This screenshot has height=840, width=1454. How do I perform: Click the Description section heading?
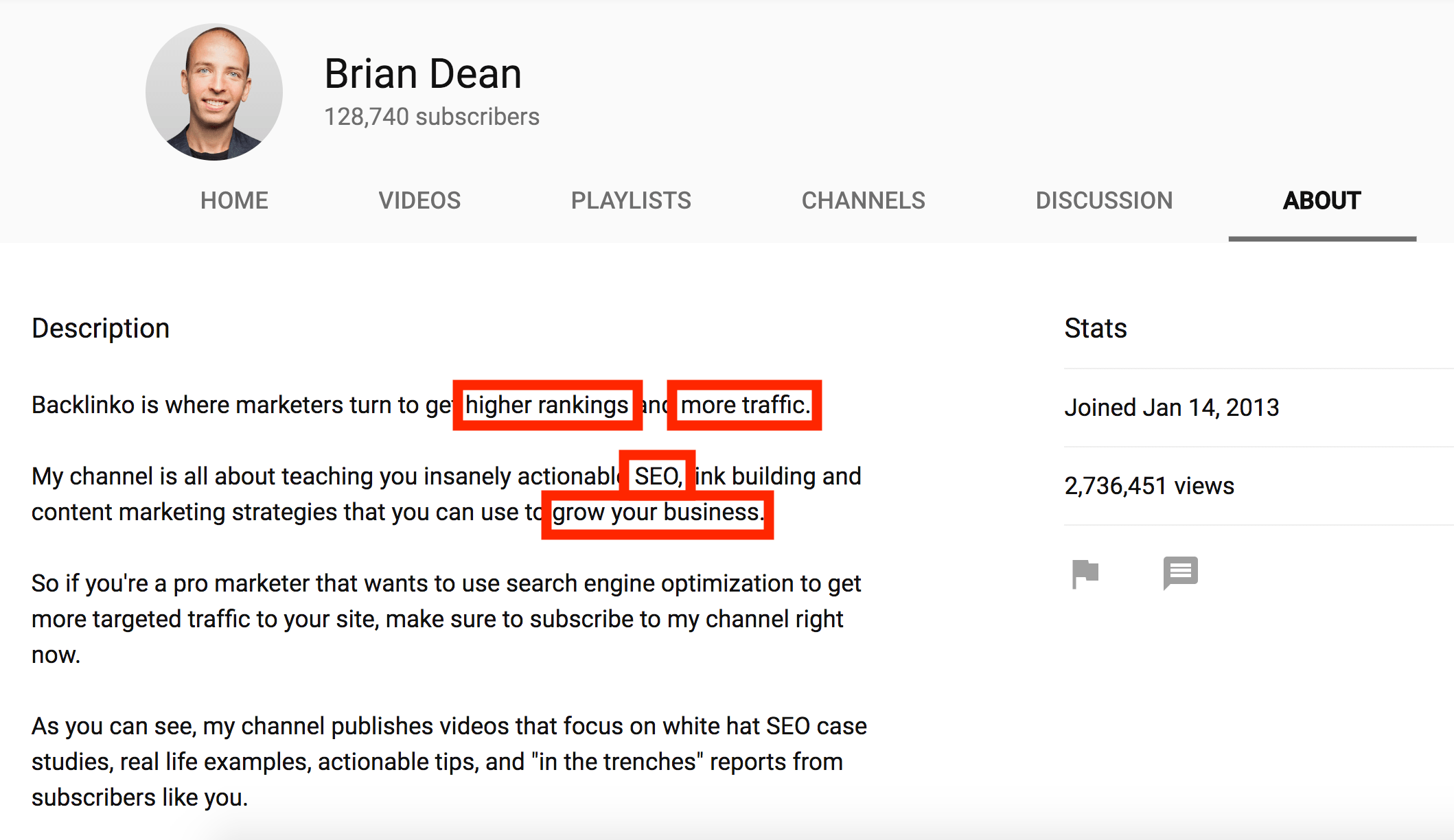[x=85, y=326]
